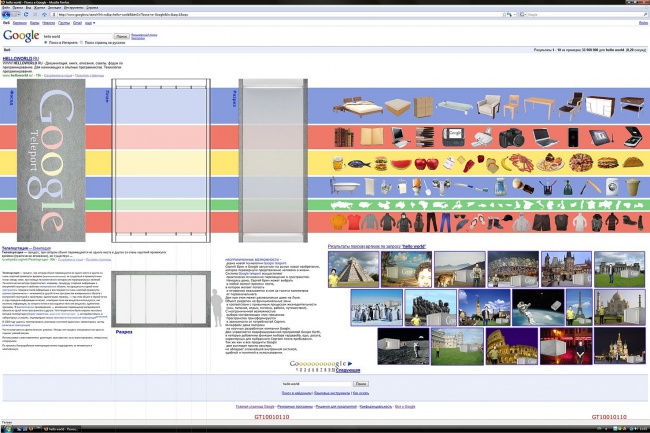The width and height of the screenshot is (650, 433).
Task: Open the Eiffel Tower thumbnail
Action: coord(579,307)
